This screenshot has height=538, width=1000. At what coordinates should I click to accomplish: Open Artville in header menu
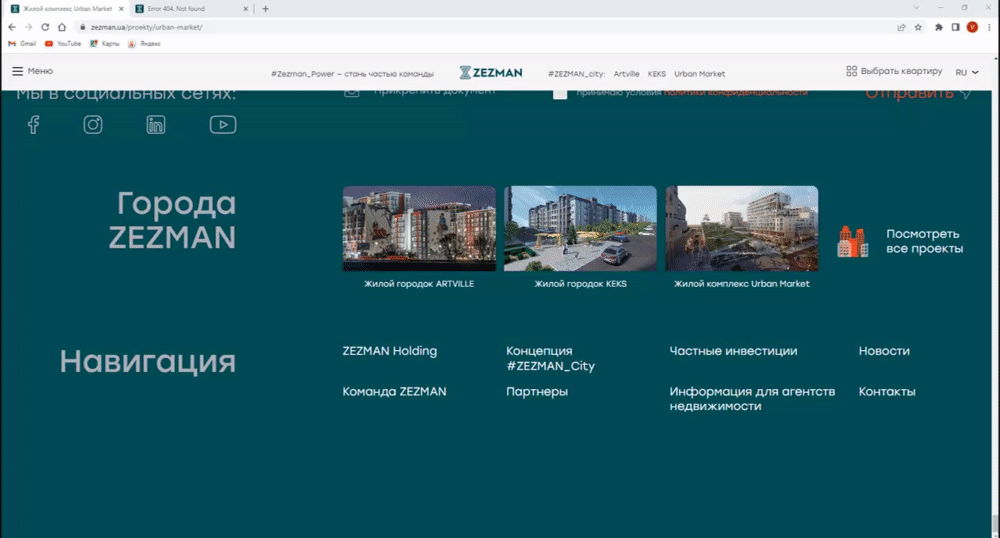click(626, 74)
